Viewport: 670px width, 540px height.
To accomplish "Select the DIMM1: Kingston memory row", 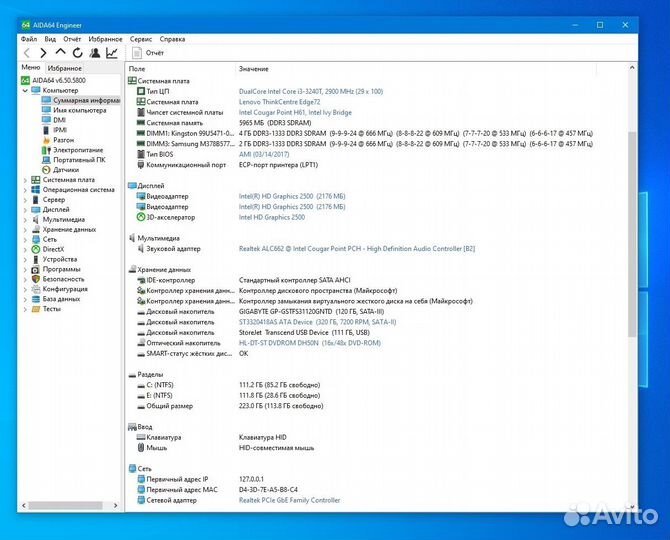I will (x=364, y=133).
